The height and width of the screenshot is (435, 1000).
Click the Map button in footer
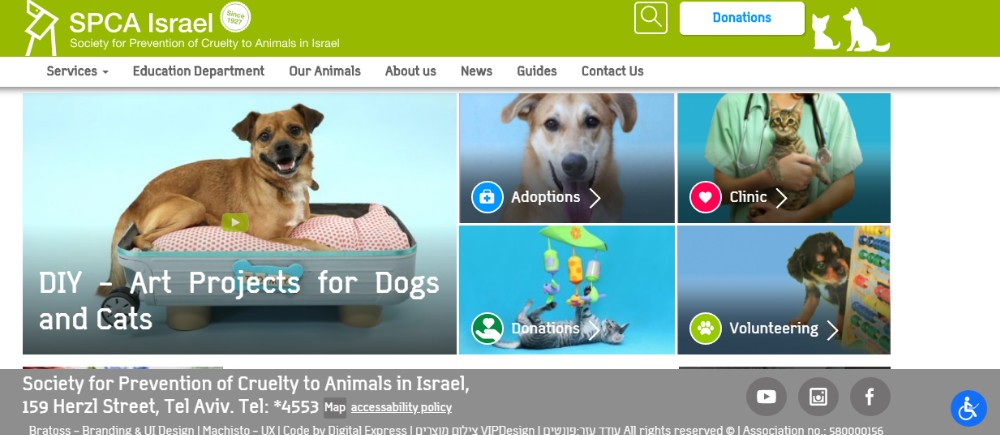click(x=335, y=407)
